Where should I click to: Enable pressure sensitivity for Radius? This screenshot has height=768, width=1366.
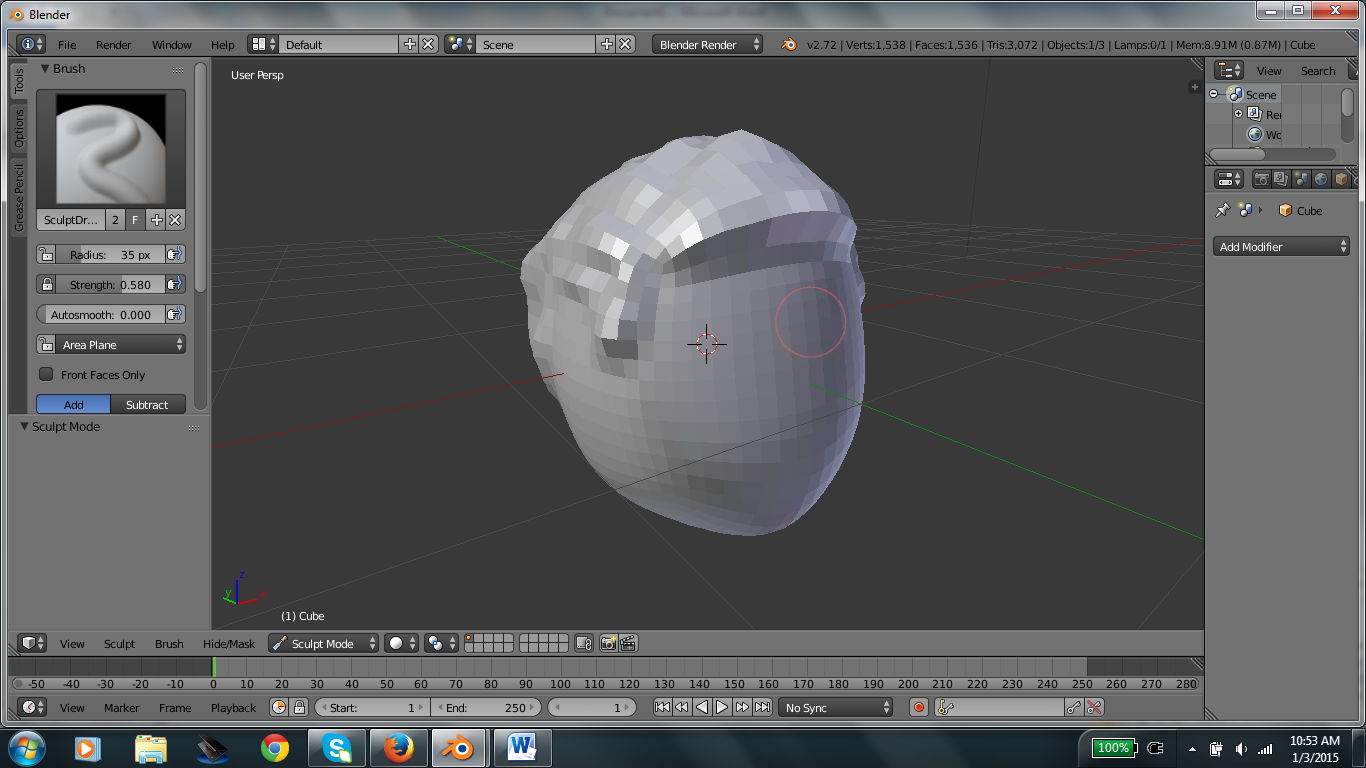pyautogui.click(x=174, y=255)
